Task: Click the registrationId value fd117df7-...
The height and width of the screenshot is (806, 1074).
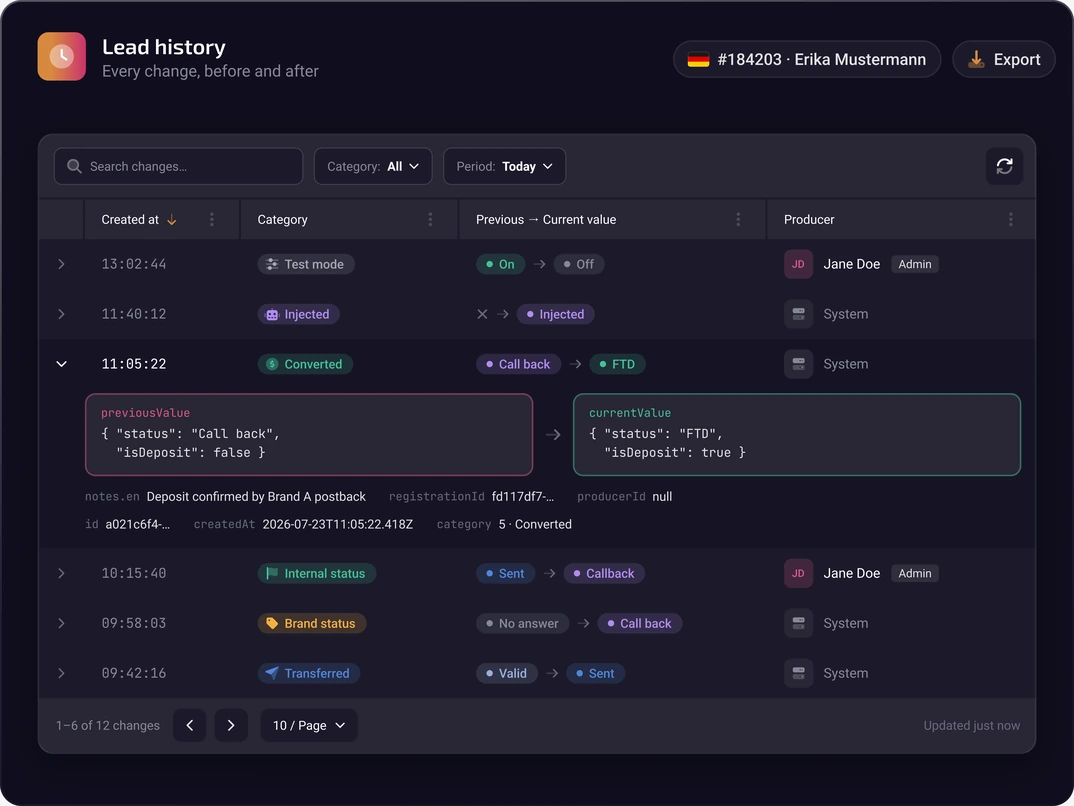Action: click(x=523, y=496)
